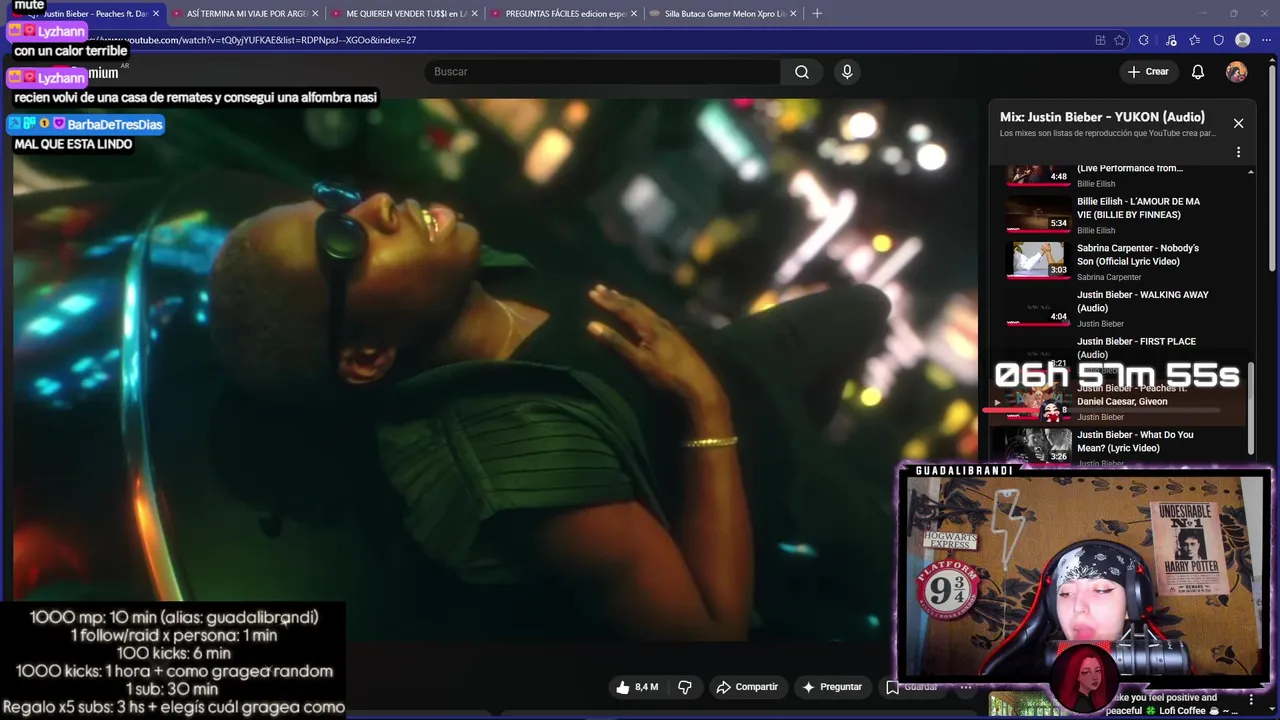Open browser favorites list icon

[x=1195, y=40]
